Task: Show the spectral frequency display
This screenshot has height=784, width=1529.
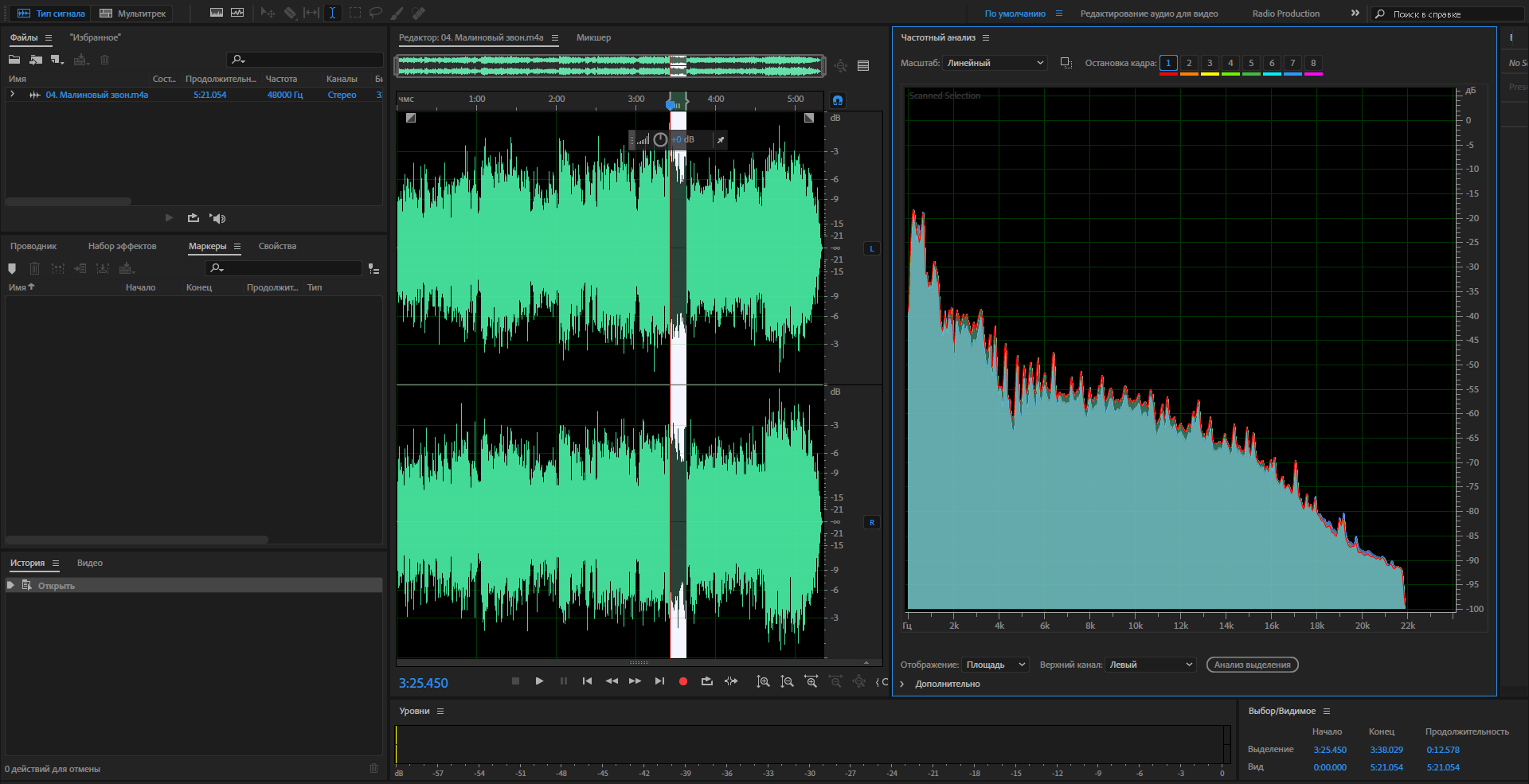Action: [x=217, y=13]
